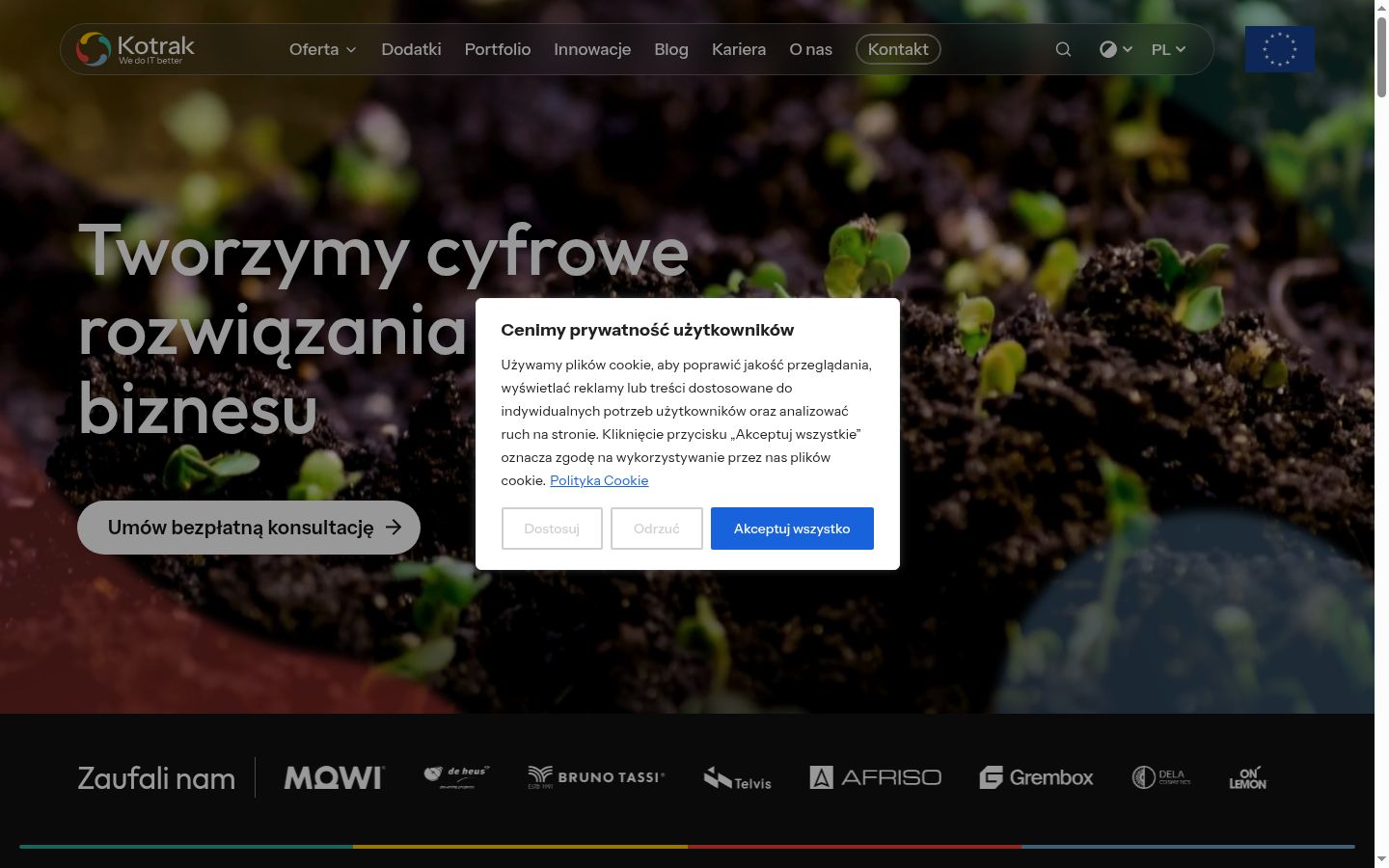Image resolution: width=1389 pixels, height=868 pixels.
Task: Open the De Heus client logo
Action: [456, 777]
